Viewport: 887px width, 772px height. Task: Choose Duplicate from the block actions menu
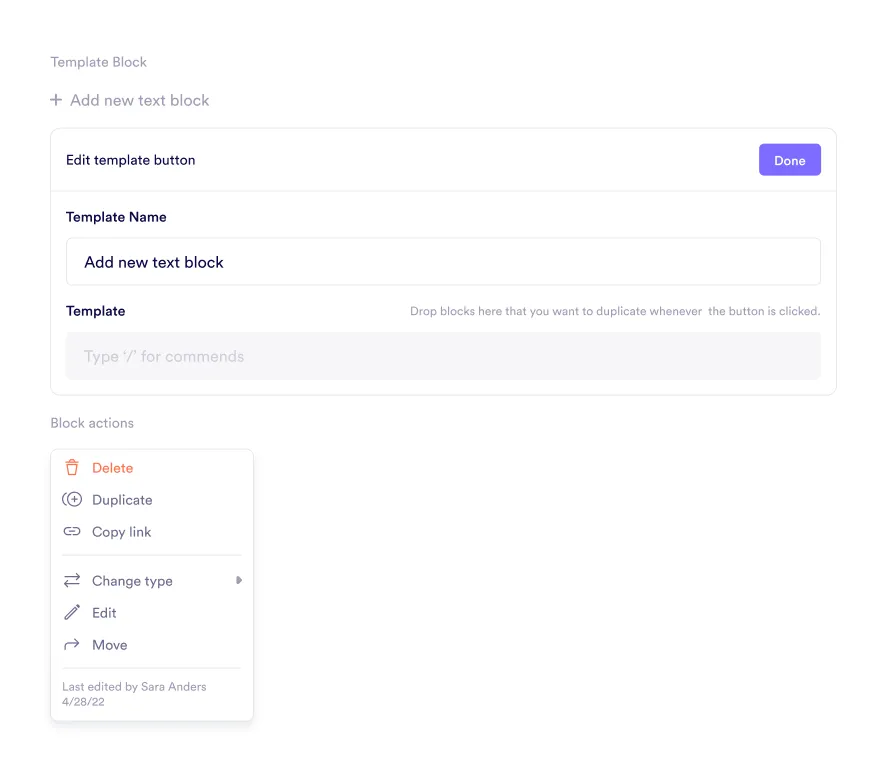122,500
